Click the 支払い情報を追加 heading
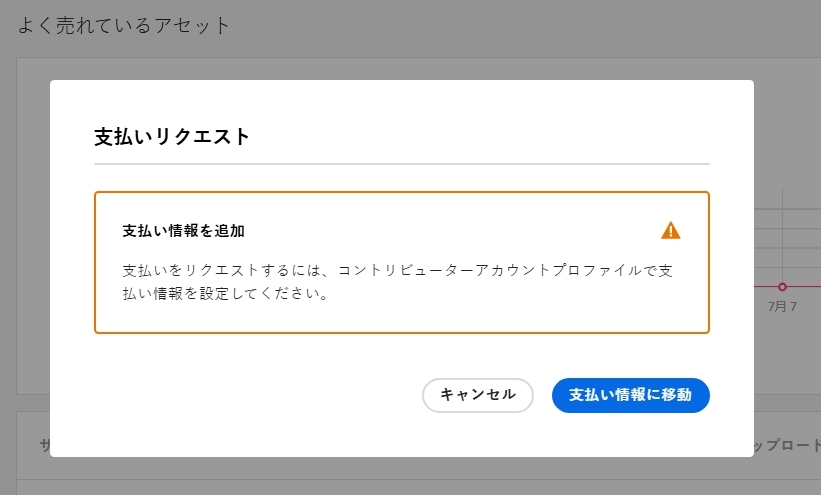 [184, 231]
